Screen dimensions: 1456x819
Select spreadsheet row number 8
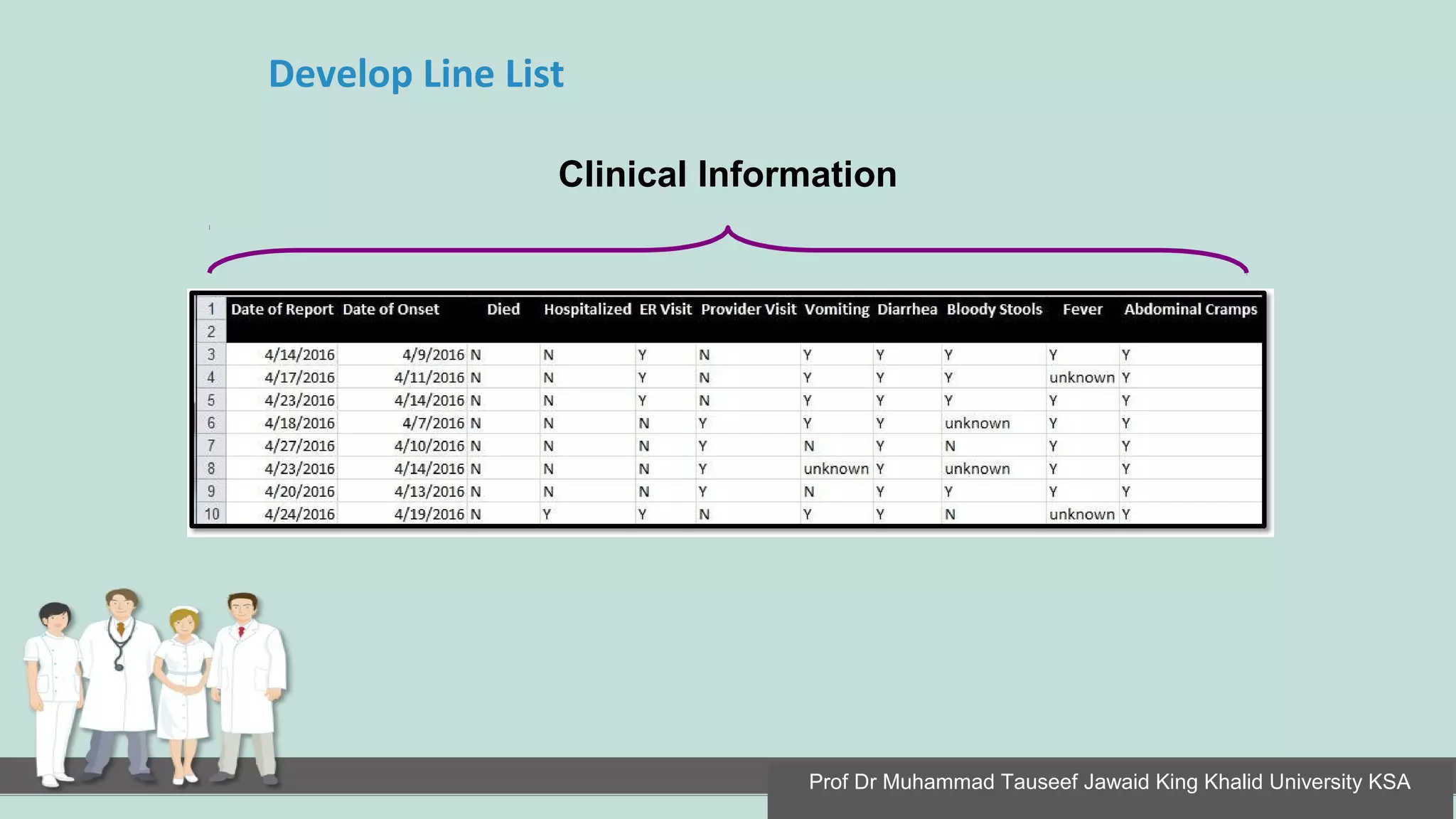coord(211,469)
